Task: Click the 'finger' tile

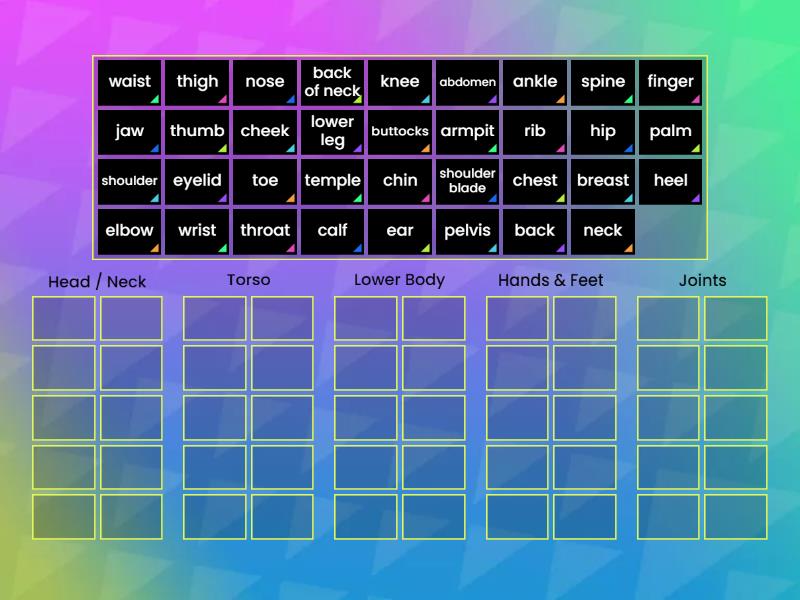Action: [x=670, y=83]
